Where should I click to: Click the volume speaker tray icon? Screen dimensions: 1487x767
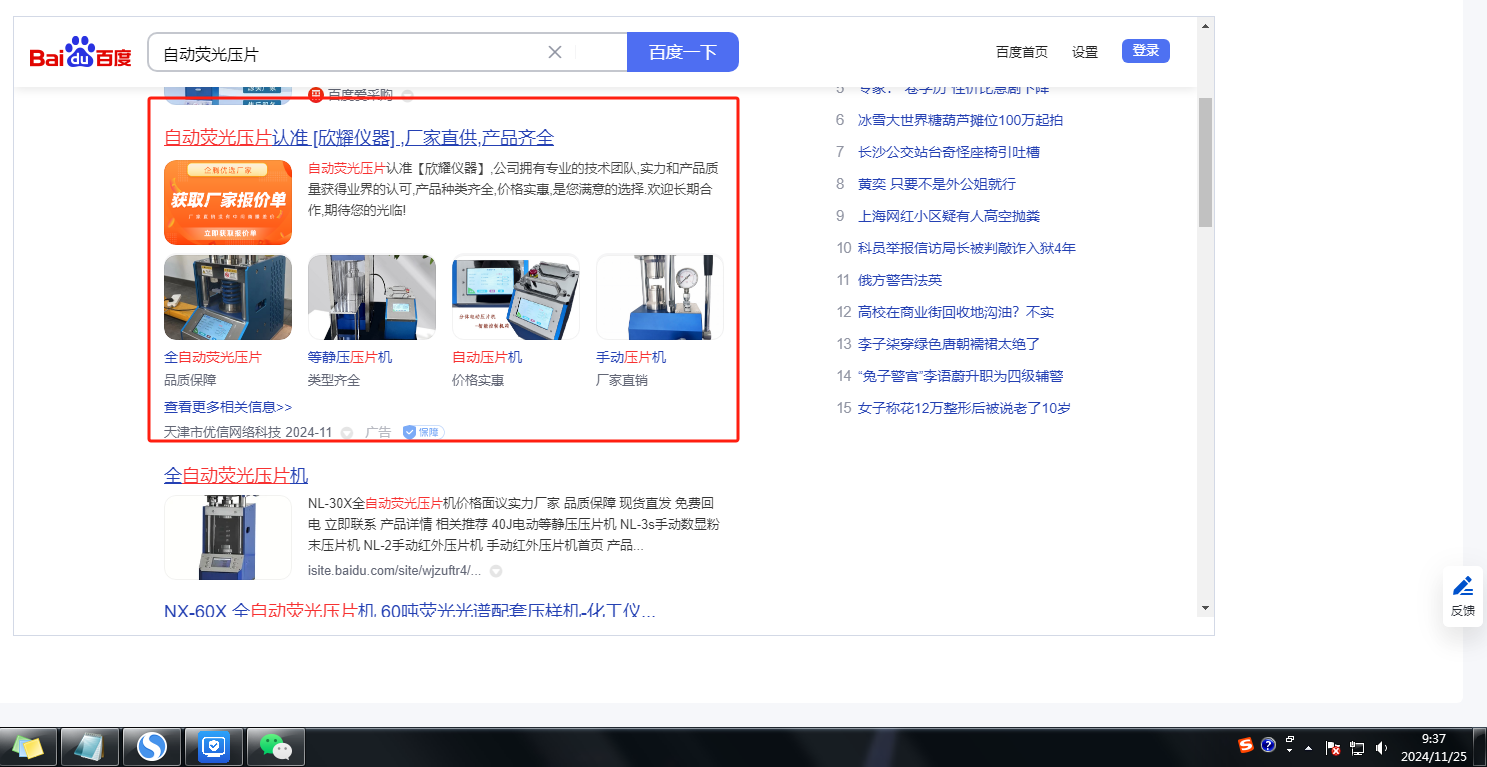[x=1382, y=747]
